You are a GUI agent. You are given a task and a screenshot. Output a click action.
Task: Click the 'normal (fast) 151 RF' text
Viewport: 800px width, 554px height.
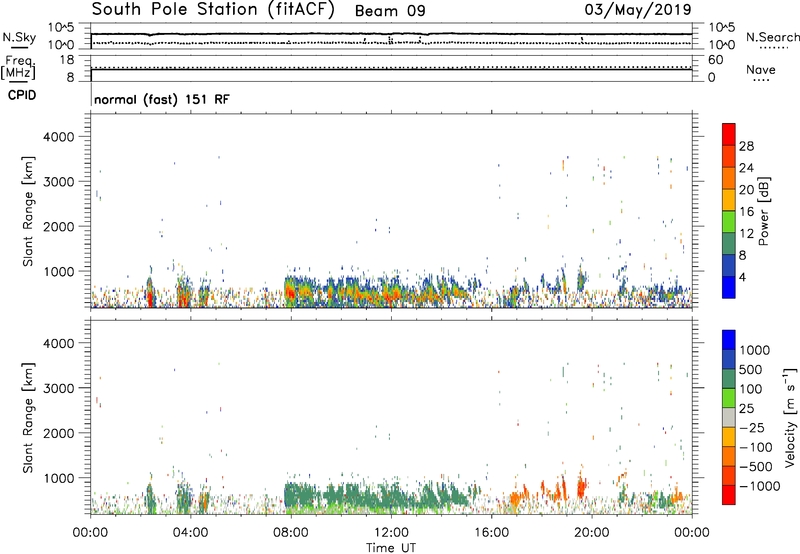pos(162,99)
